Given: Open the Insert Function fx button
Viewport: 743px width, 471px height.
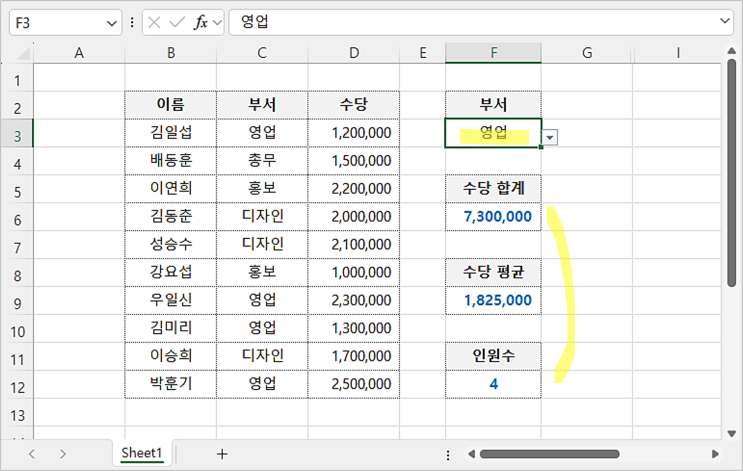Looking at the screenshot, I should (201, 22).
